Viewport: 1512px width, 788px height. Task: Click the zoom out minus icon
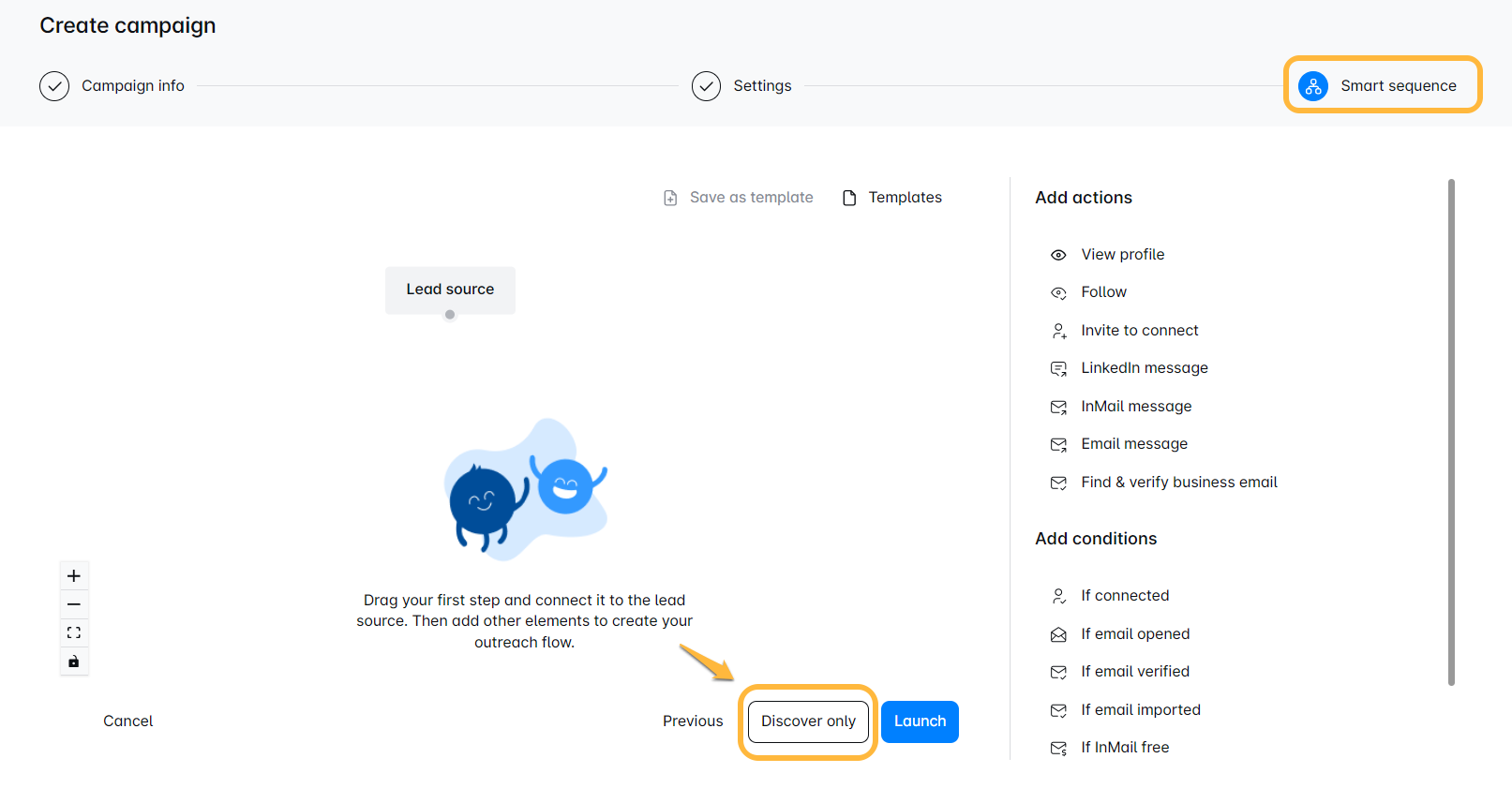point(74,604)
